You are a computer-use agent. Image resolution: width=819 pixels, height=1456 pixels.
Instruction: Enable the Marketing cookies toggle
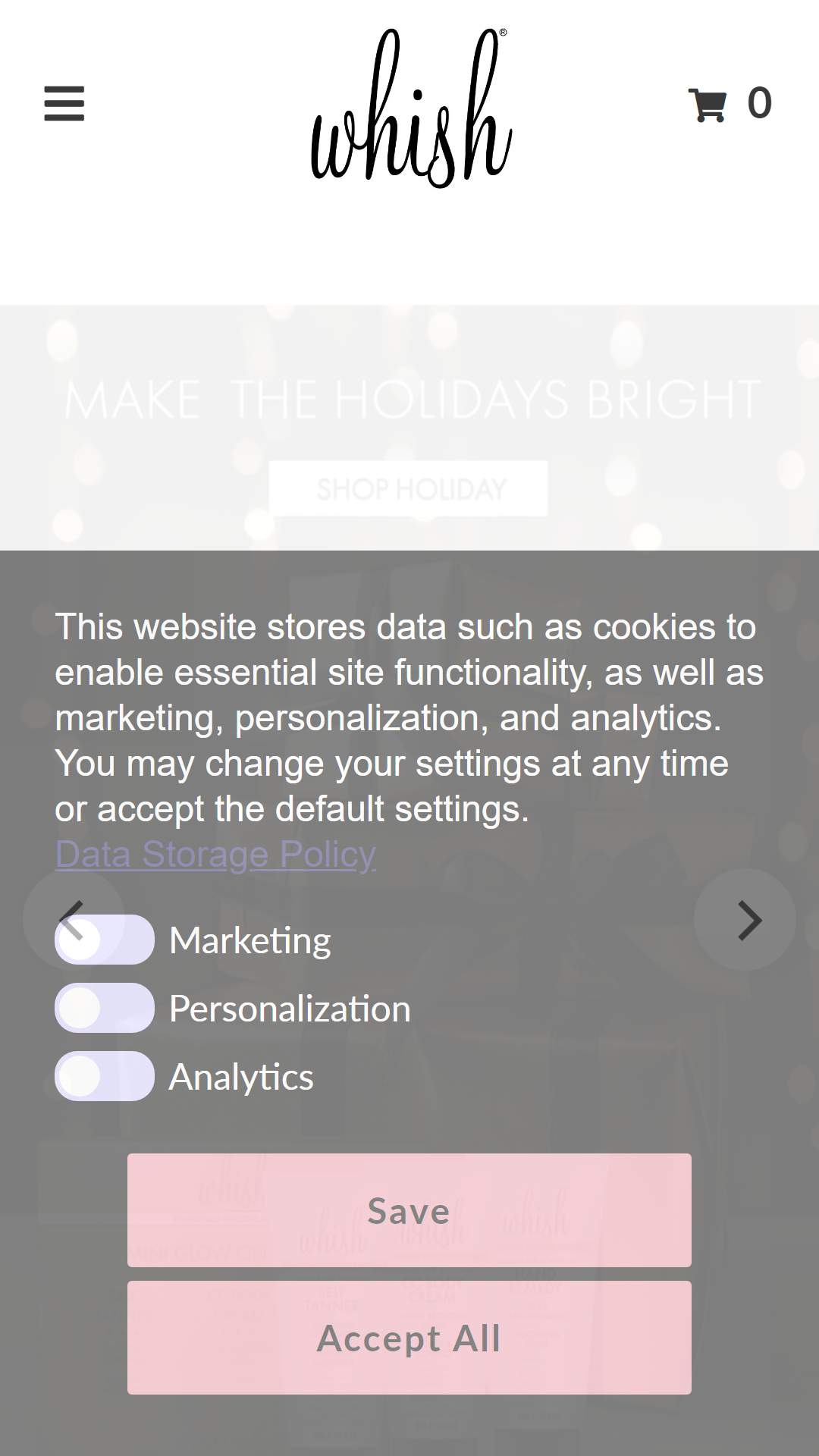[x=105, y=940]
